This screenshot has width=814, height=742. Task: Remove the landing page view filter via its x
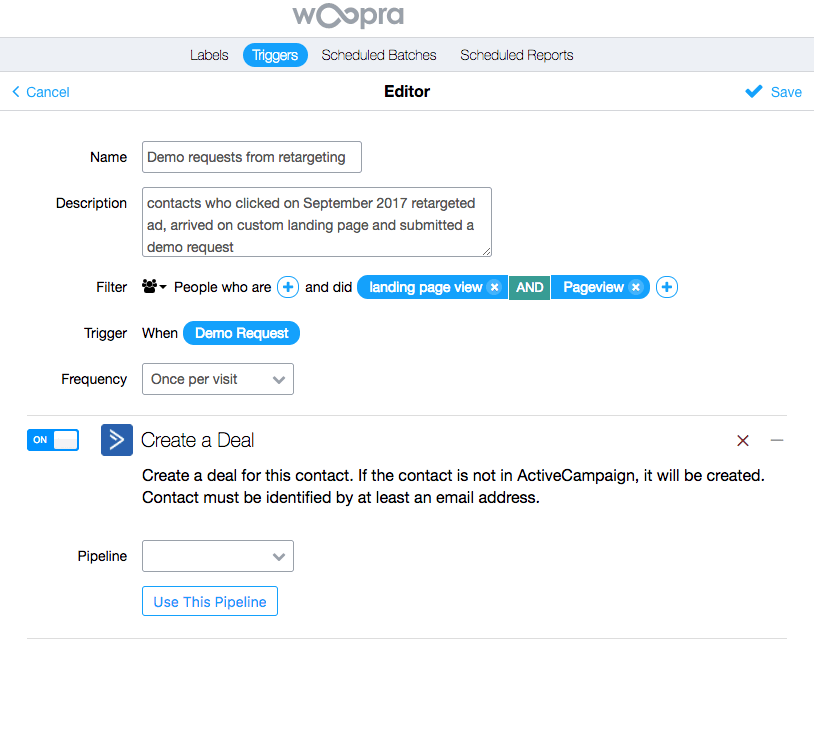coord(494,287)
